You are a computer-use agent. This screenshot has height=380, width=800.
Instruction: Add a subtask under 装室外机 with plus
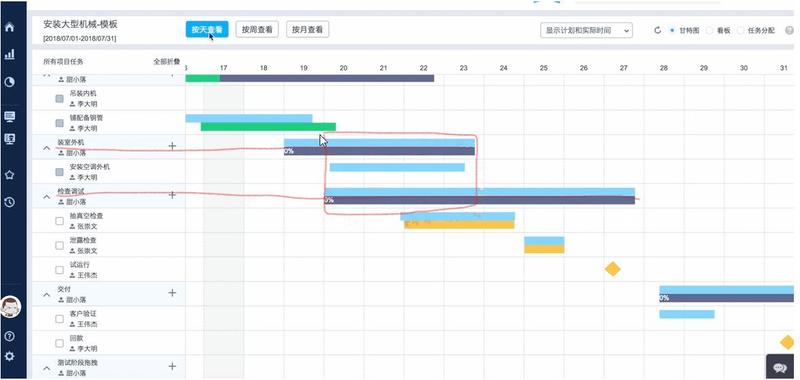[x=172, y=146]
